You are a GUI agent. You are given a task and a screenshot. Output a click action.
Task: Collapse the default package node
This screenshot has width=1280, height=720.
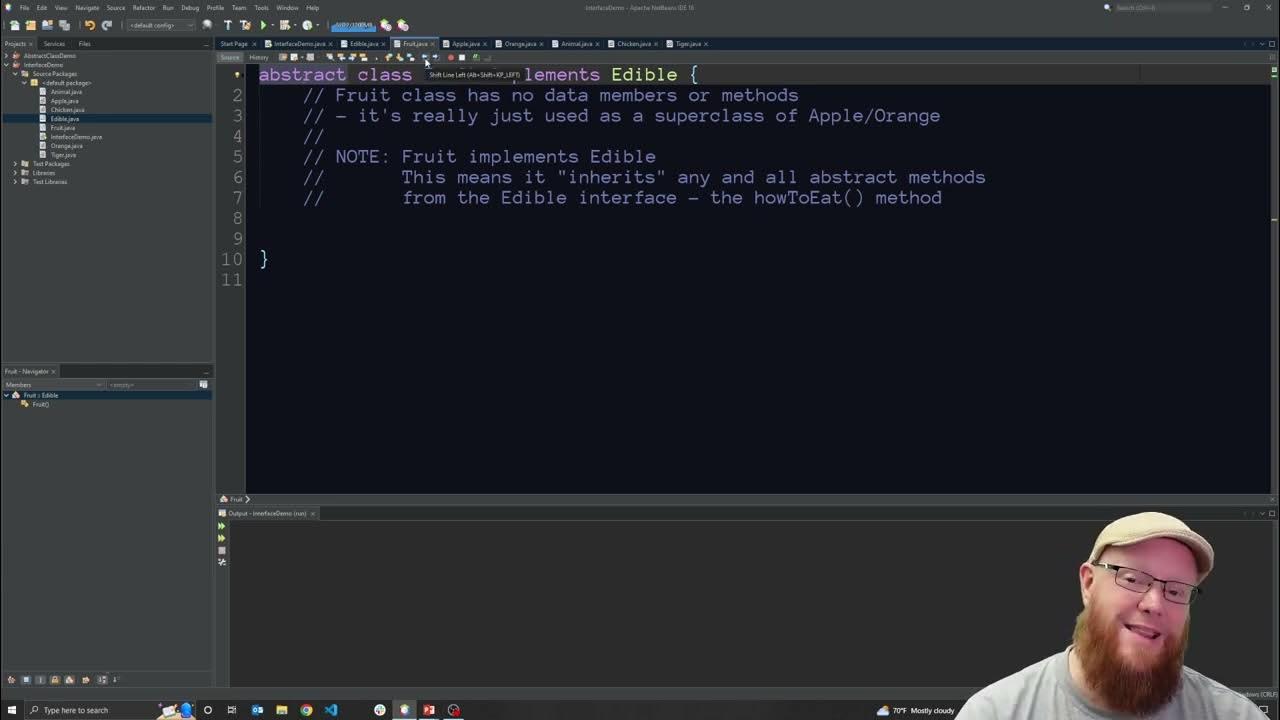pos(24,83)
